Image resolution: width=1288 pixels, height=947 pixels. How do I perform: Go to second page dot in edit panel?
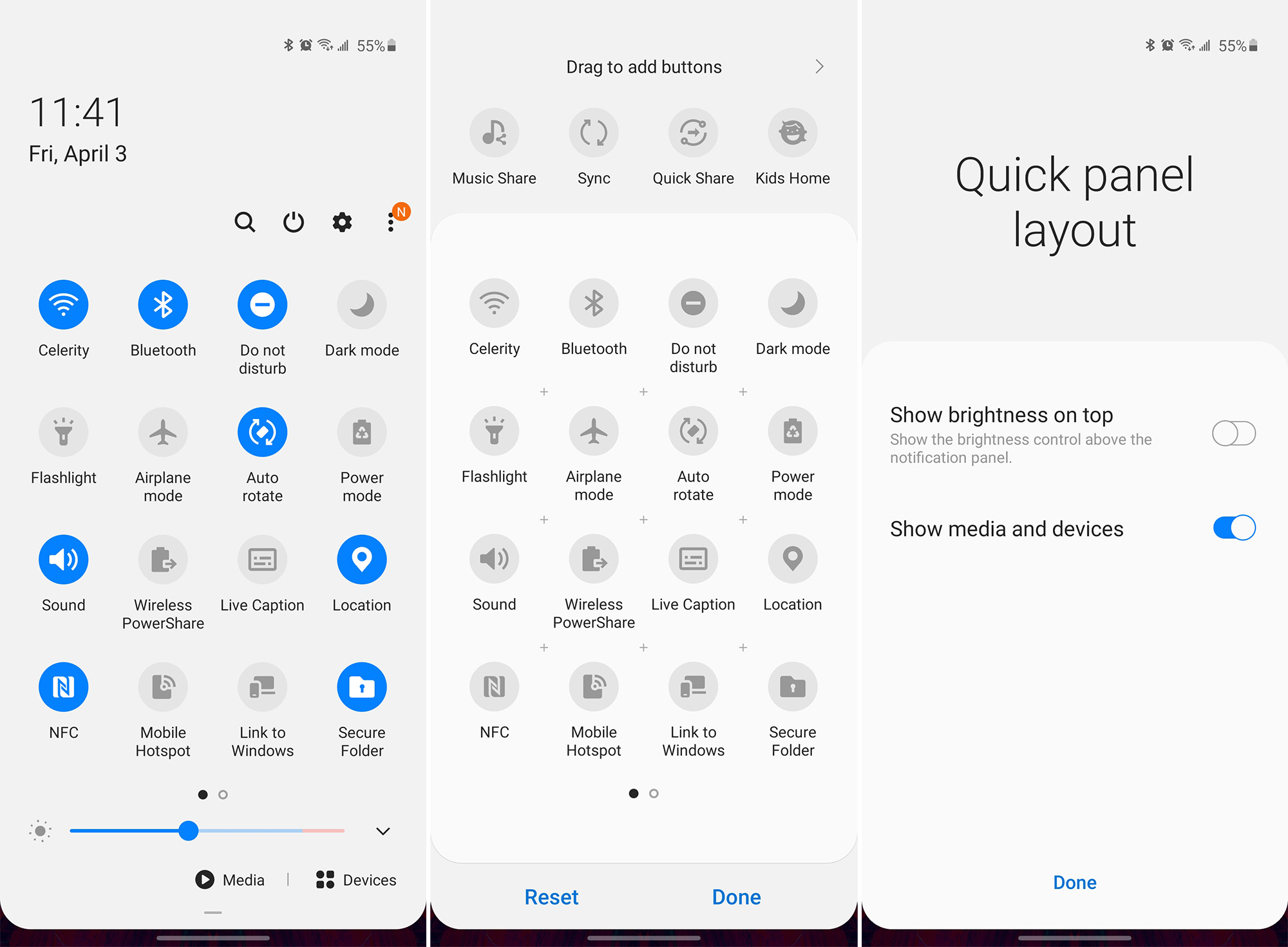point(654,793)
